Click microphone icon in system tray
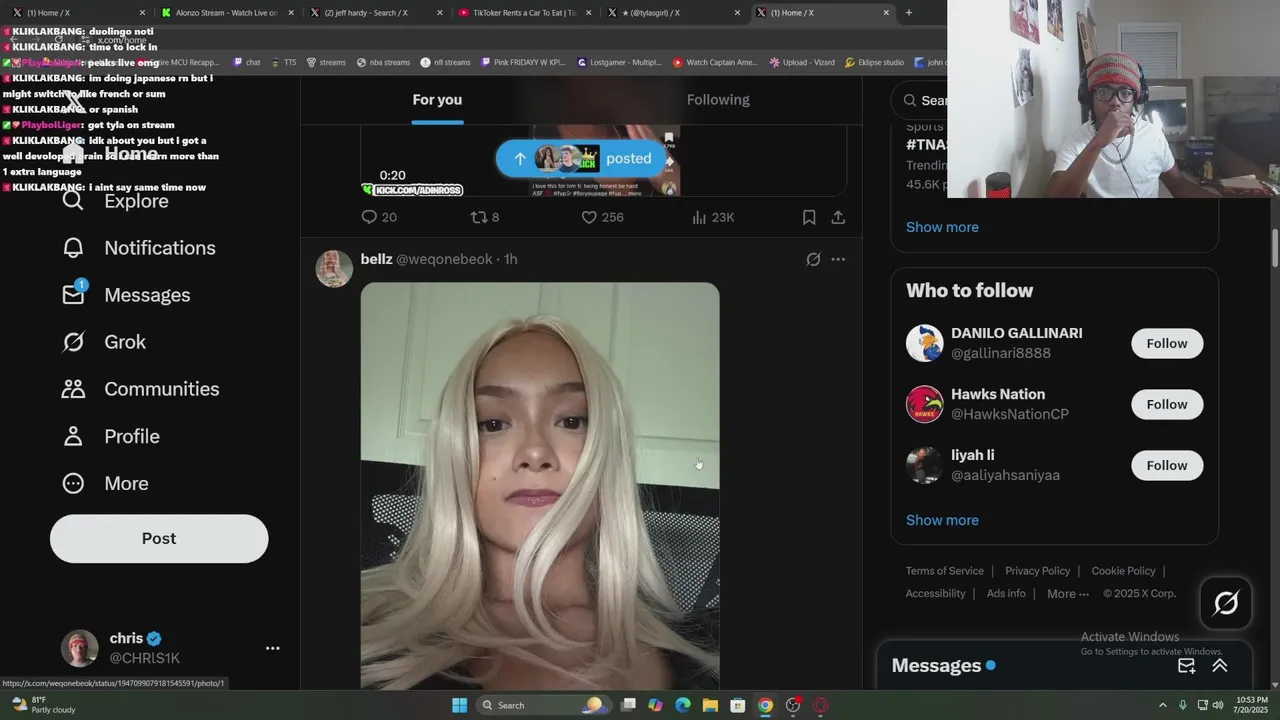Image resolution: width=1280 pixels, height=720 pixels. (1183, 705)
